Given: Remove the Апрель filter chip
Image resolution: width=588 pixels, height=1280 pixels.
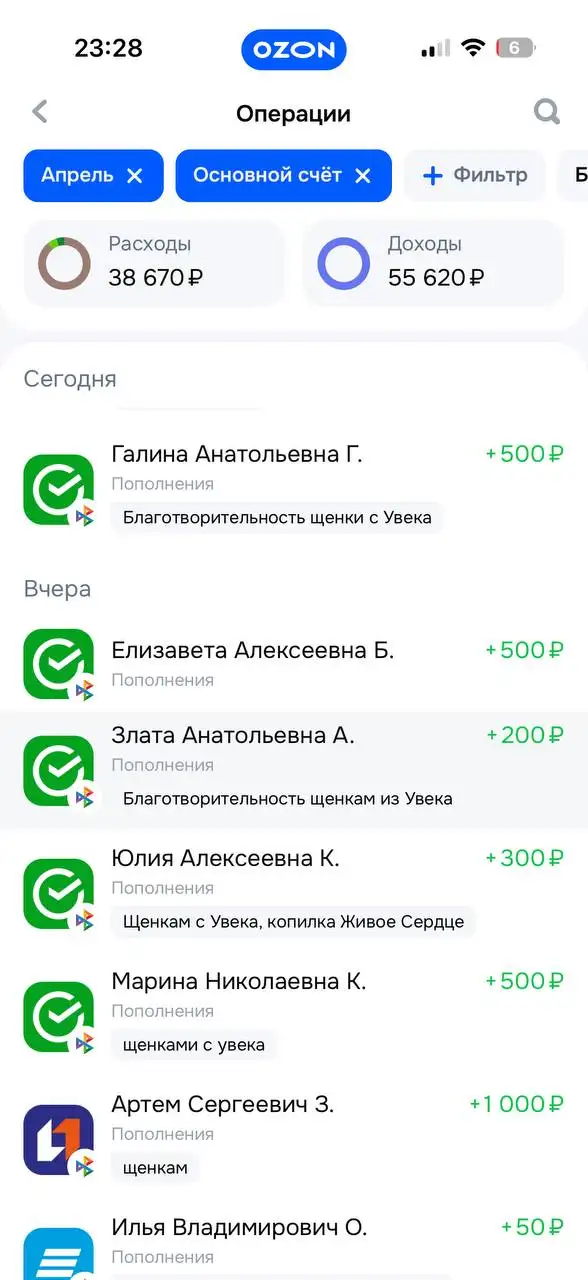Looking at the screenshot, I should (135, 175).
